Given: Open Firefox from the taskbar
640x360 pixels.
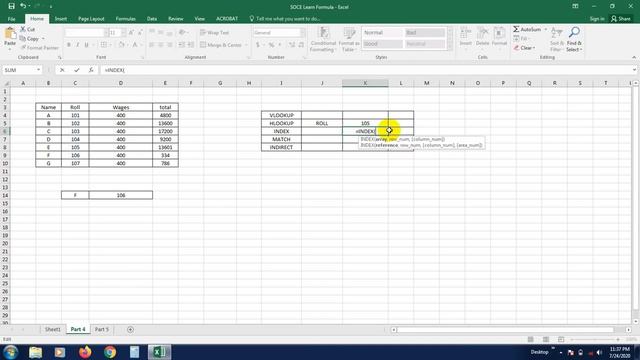Looking at the screenshot, I should pos(85,352).
